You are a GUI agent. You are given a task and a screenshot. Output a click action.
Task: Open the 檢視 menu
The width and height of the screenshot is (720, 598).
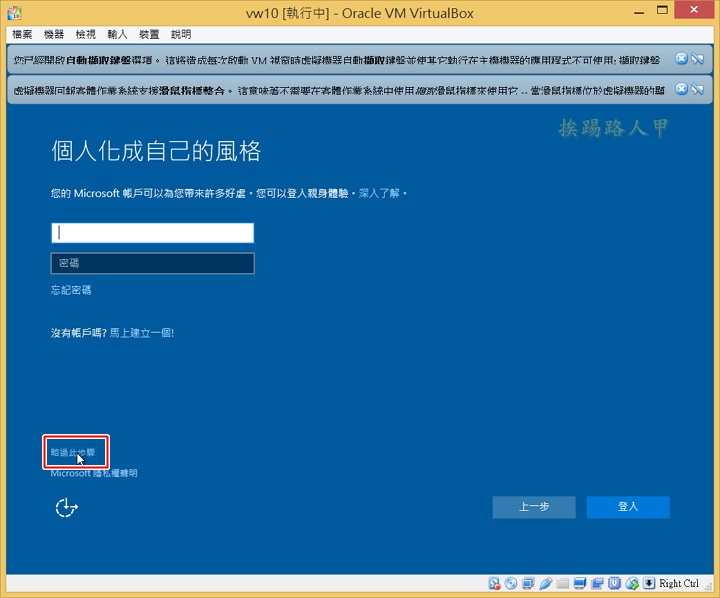(x=85, y=34)
